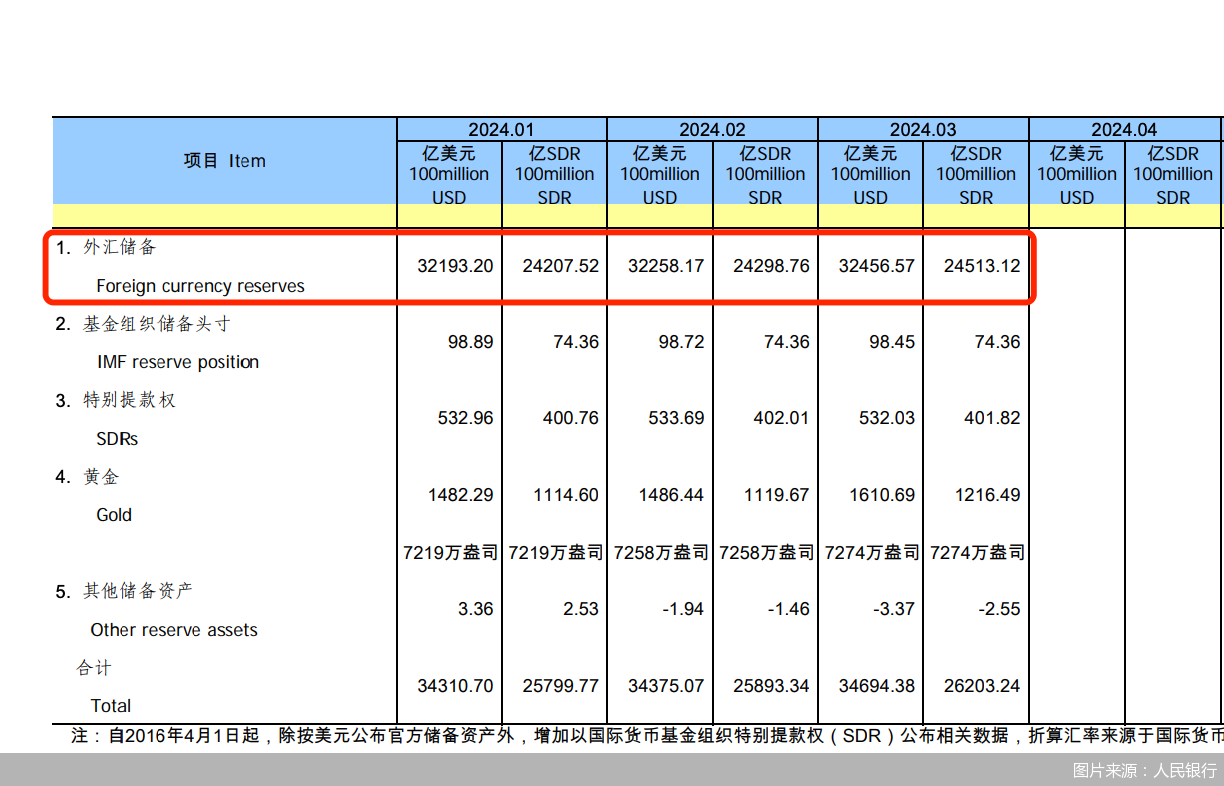Pick the 32456.57 cell
The height and width of the screenshot is (786, 1224).
[x=876, y=266]
